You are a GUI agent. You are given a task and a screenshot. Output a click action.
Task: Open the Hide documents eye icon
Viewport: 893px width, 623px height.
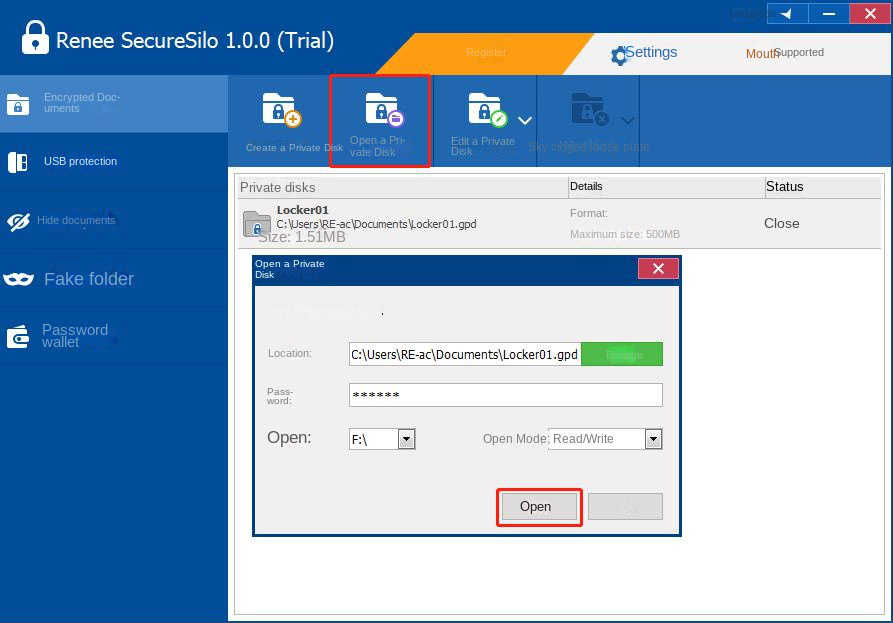point(18,221)
